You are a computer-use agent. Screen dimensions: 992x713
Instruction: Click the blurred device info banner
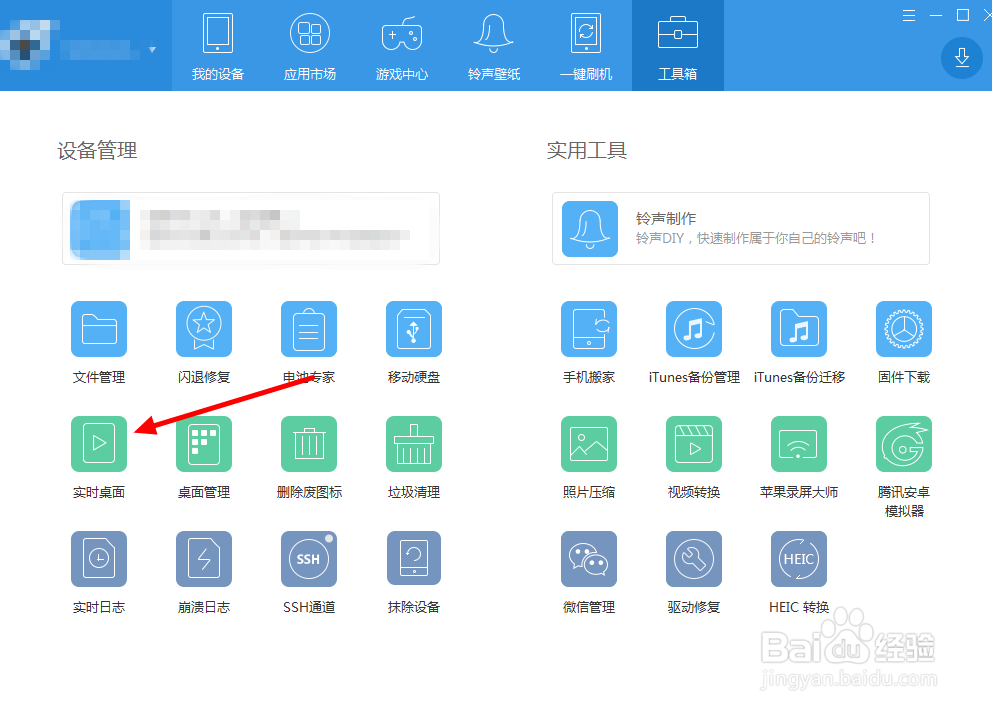pyautogui.click(x=251, y=228)
